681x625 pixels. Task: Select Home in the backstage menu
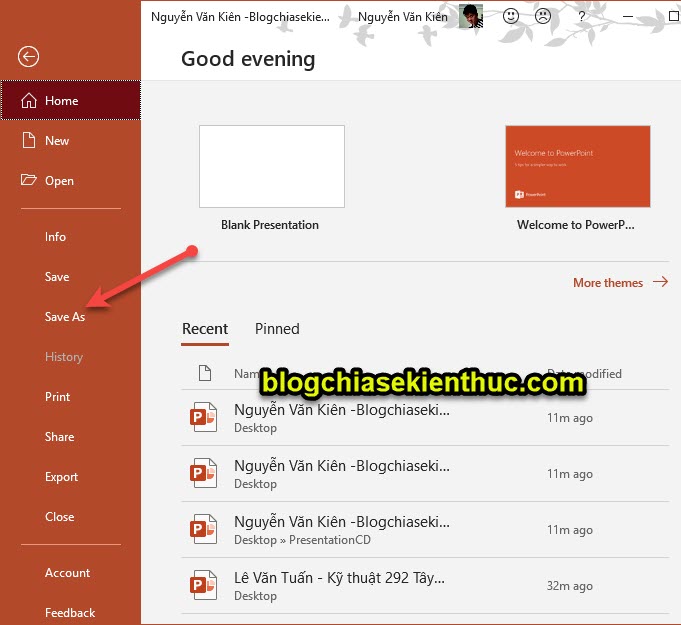point(71,100)
